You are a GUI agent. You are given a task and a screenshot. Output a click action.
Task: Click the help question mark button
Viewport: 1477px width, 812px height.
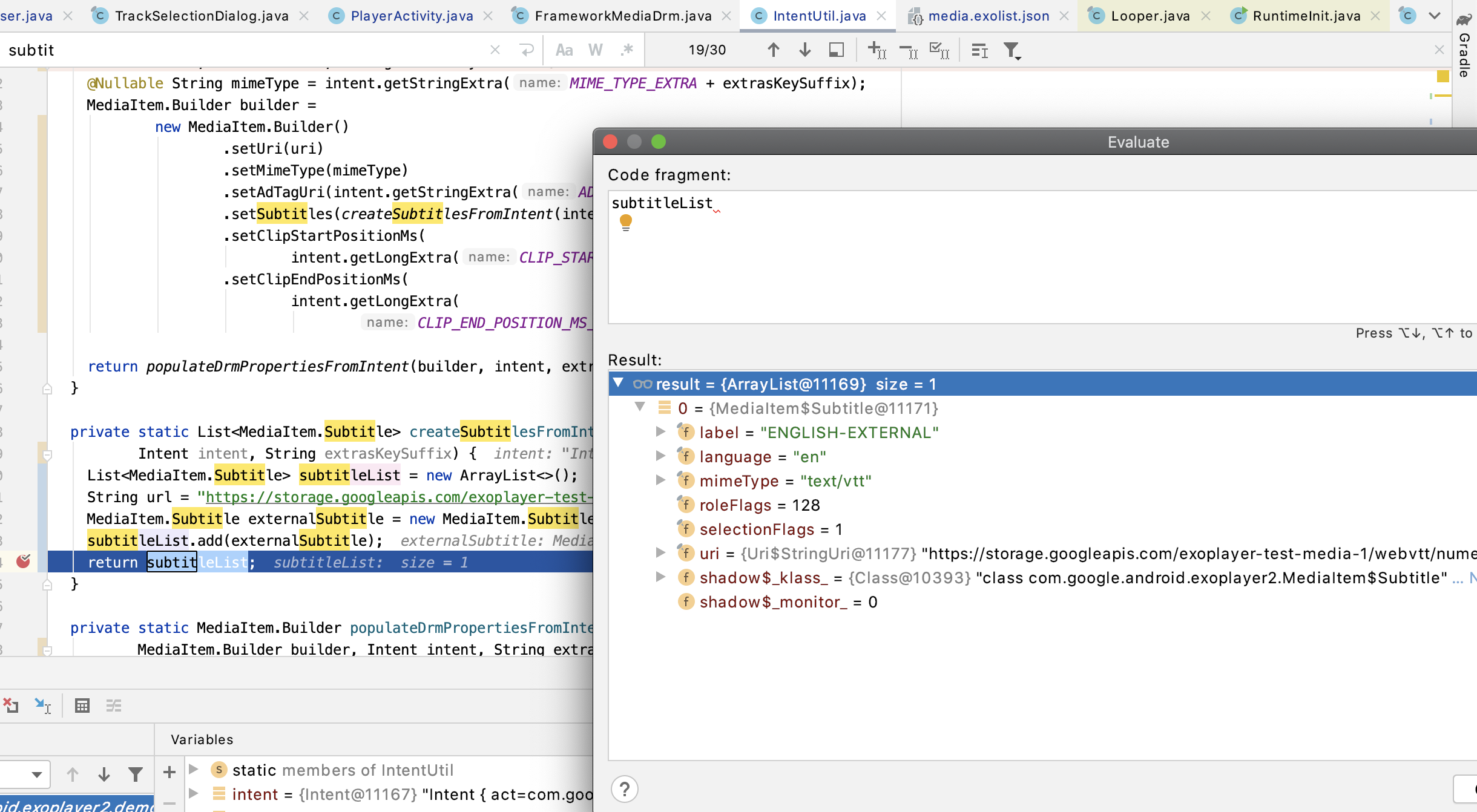click(x=624, y=789)
